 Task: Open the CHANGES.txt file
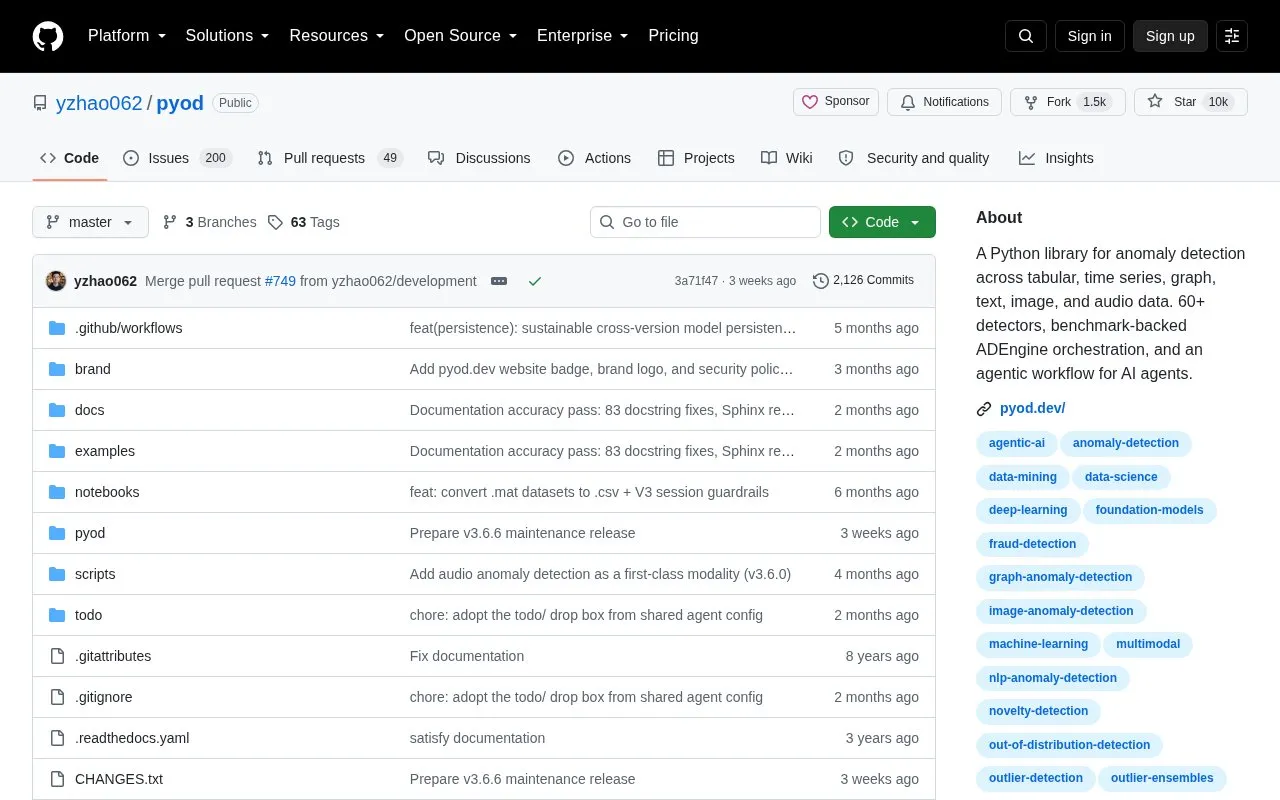(x=119, y=779)
